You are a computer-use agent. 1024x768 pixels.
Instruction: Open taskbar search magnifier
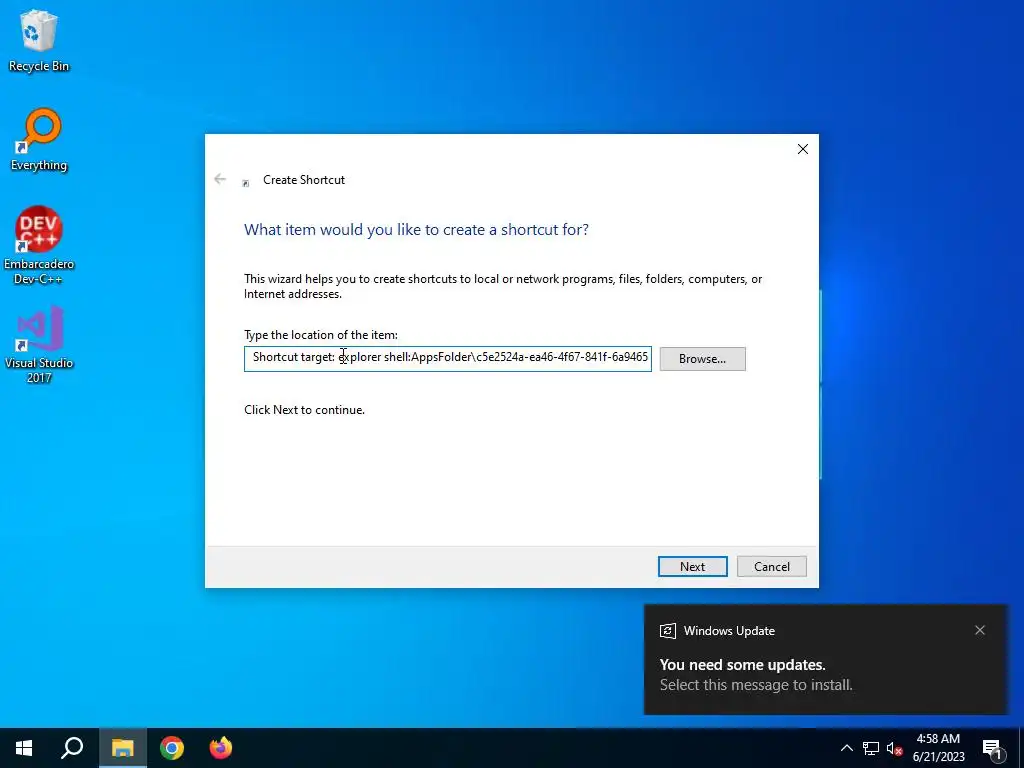72,748
